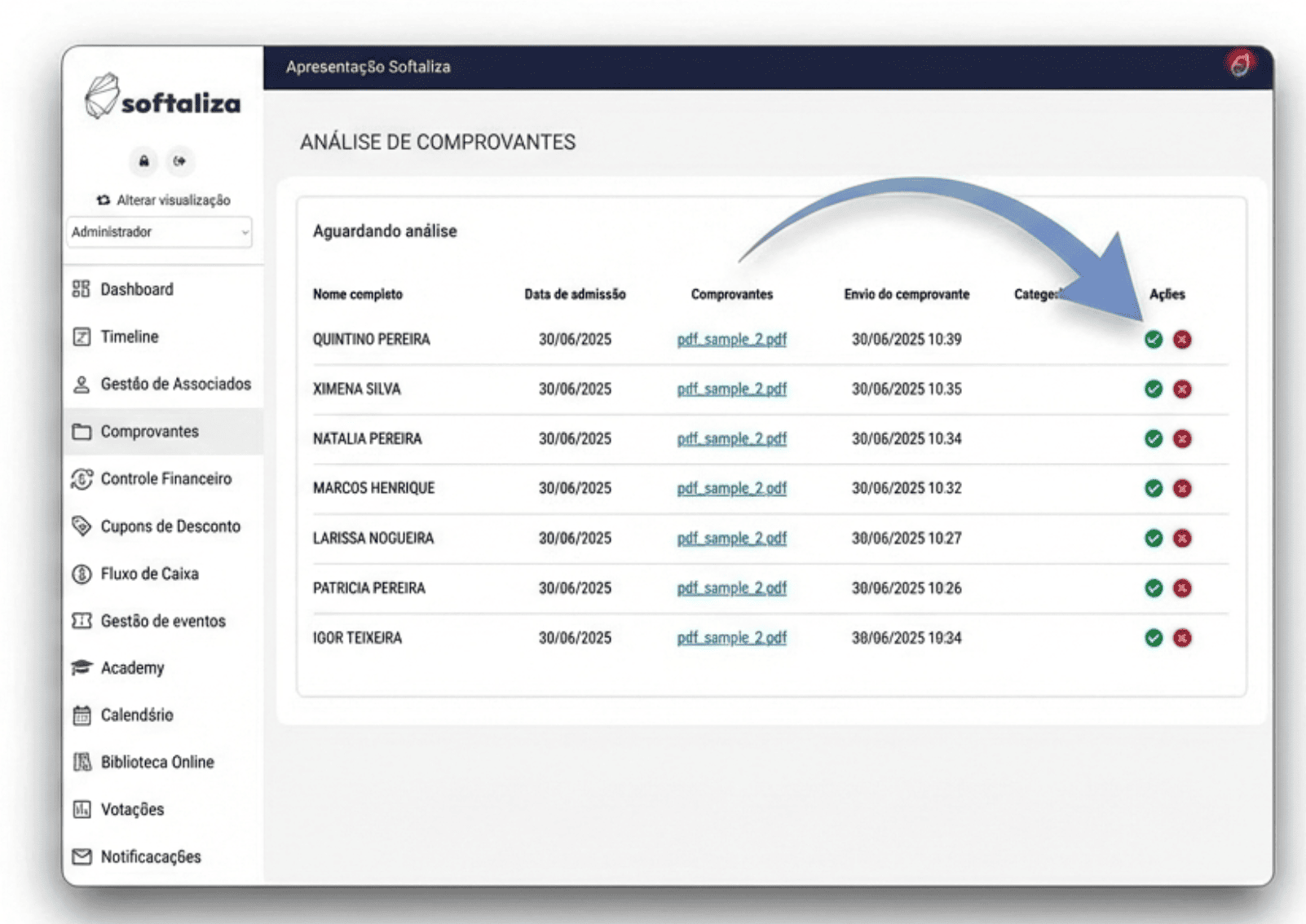Image resolution: width=1306 pixels, height=924 pixels.
Task: Click Alterar visualização switch link
Action: [x=163, y=200]
